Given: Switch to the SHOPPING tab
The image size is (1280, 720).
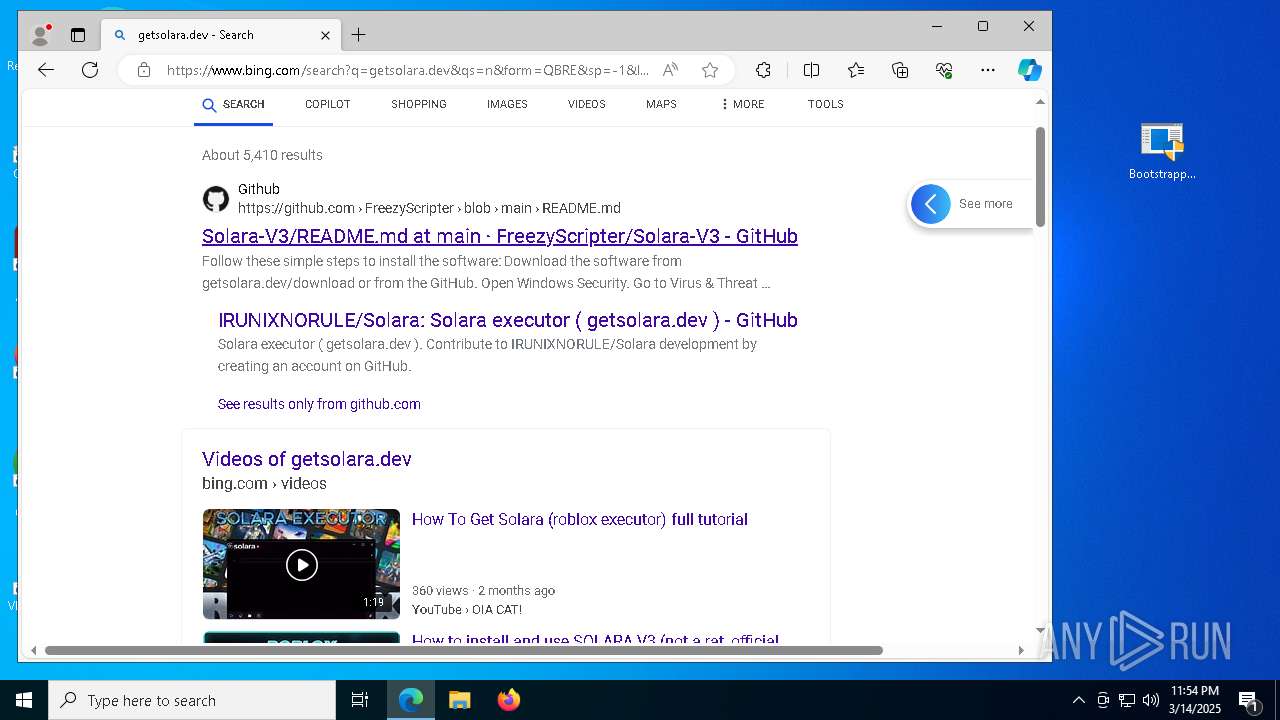Looking at the screenshot, I should point(419,104).
